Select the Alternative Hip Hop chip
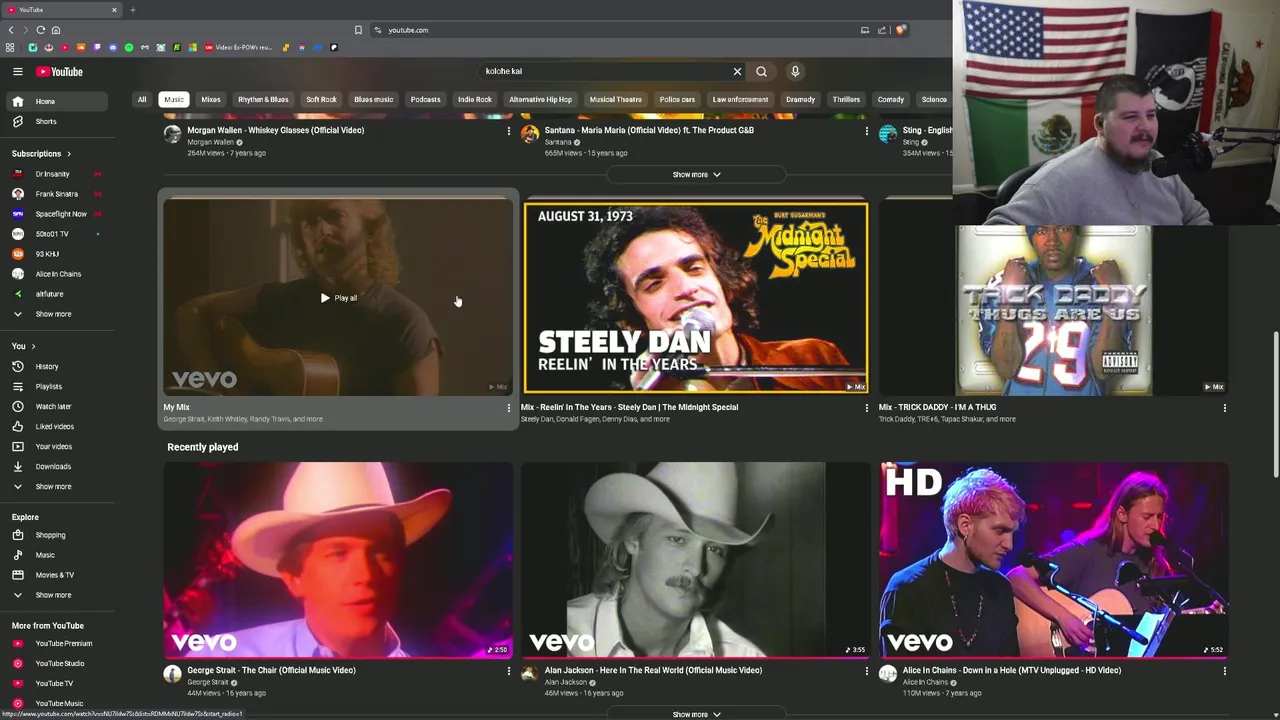The image size is (1280, 720). (540, 99)
